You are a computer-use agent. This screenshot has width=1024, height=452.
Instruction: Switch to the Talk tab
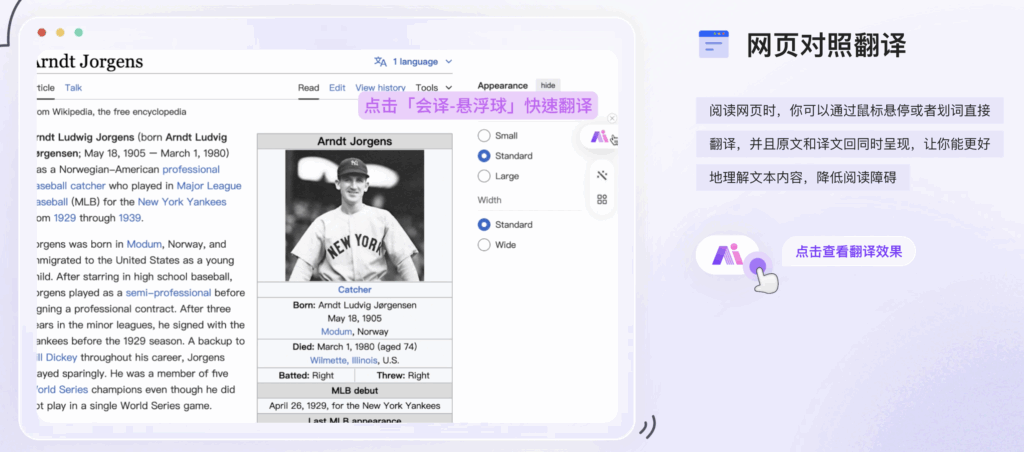(73, 88)
